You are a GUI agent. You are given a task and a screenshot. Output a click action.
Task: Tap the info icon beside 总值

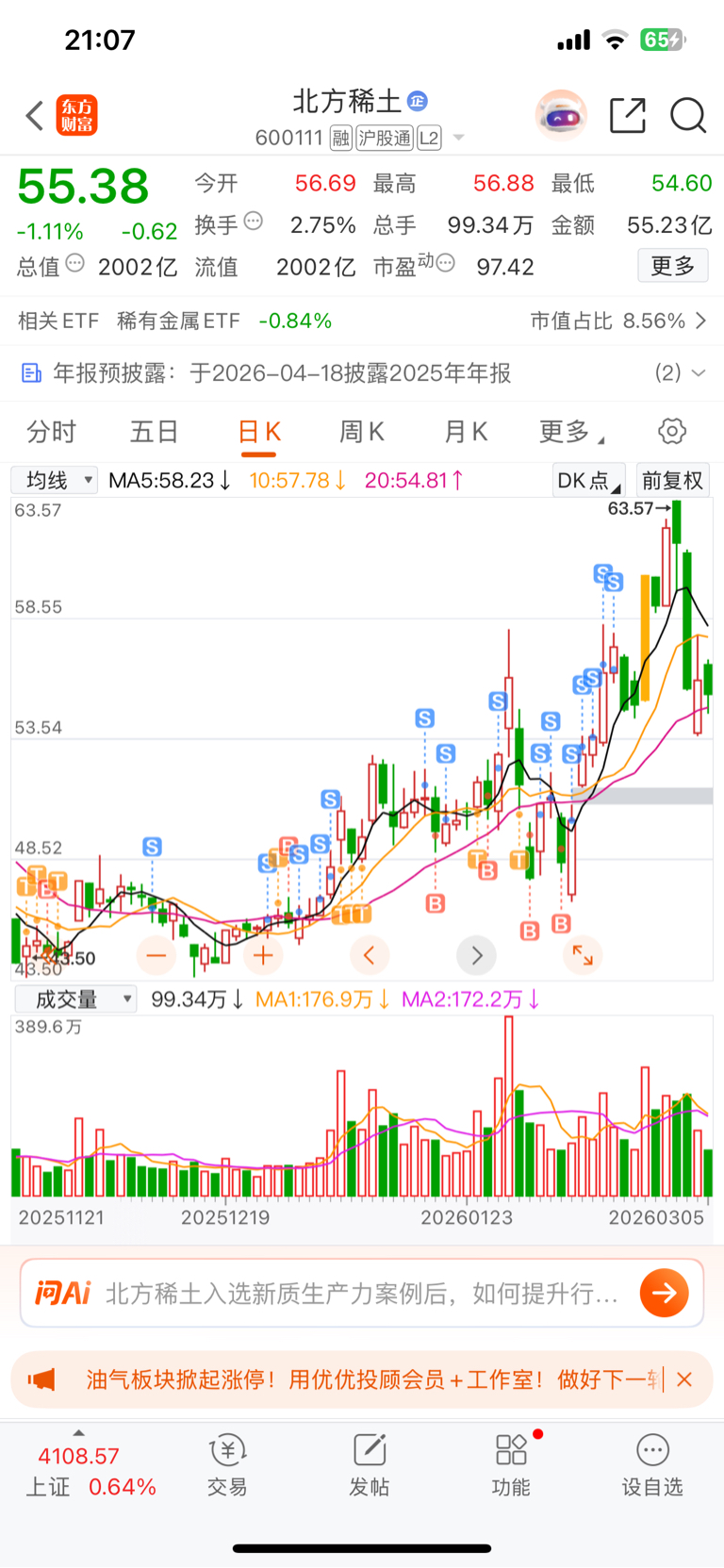point(75,264)
